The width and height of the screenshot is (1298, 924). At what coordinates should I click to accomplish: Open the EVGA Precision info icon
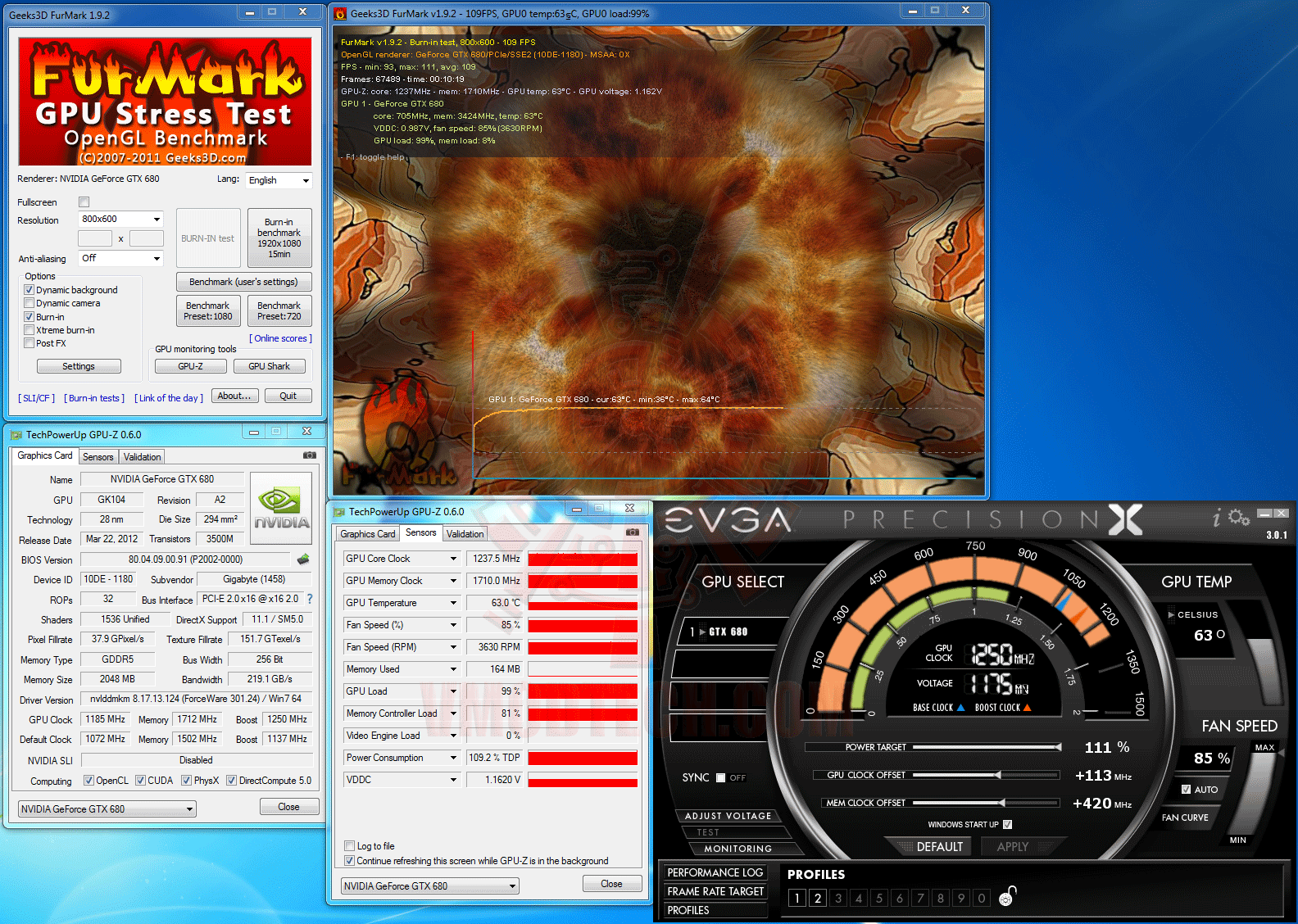[x=1216, y=518]
